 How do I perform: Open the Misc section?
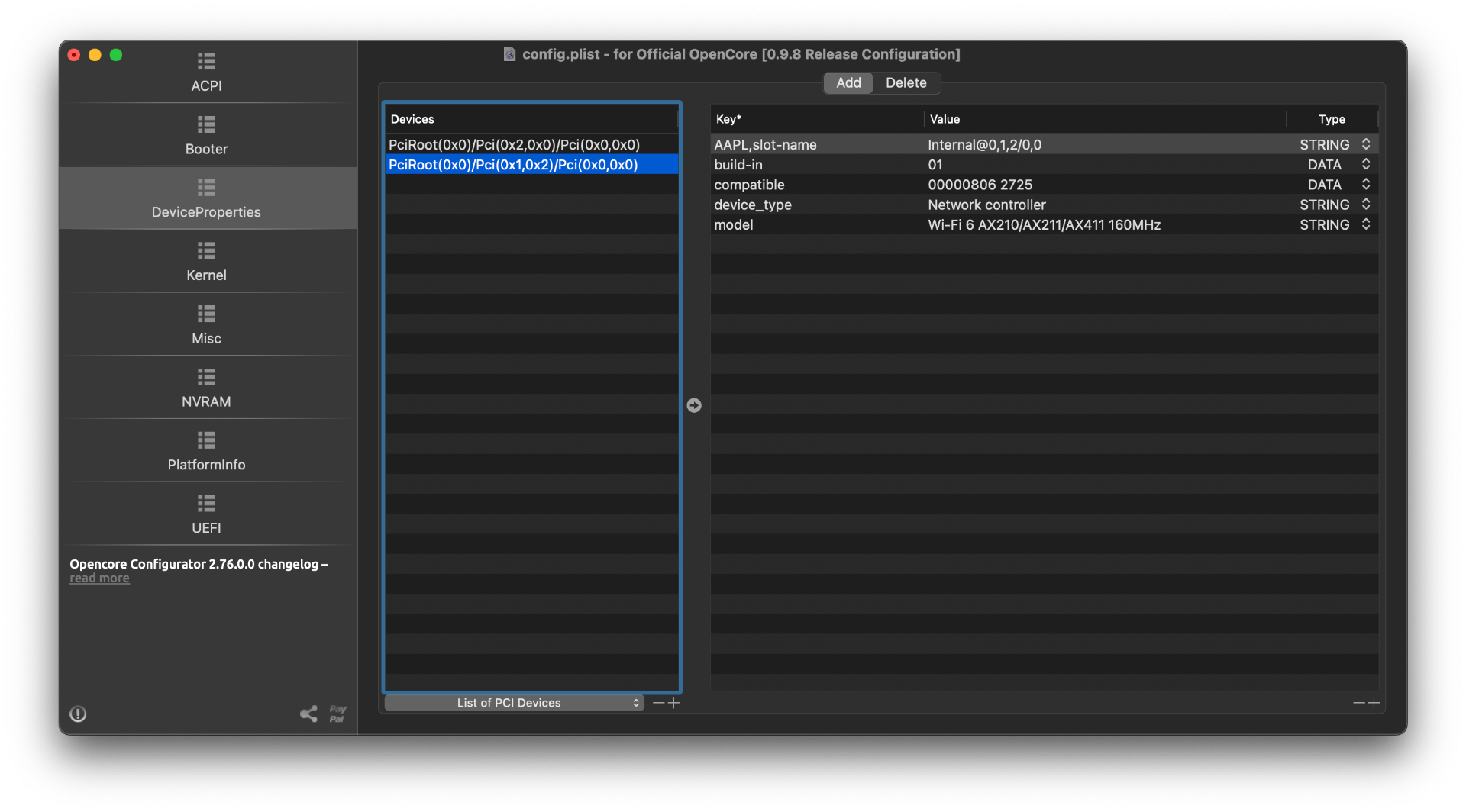(206, 325)
